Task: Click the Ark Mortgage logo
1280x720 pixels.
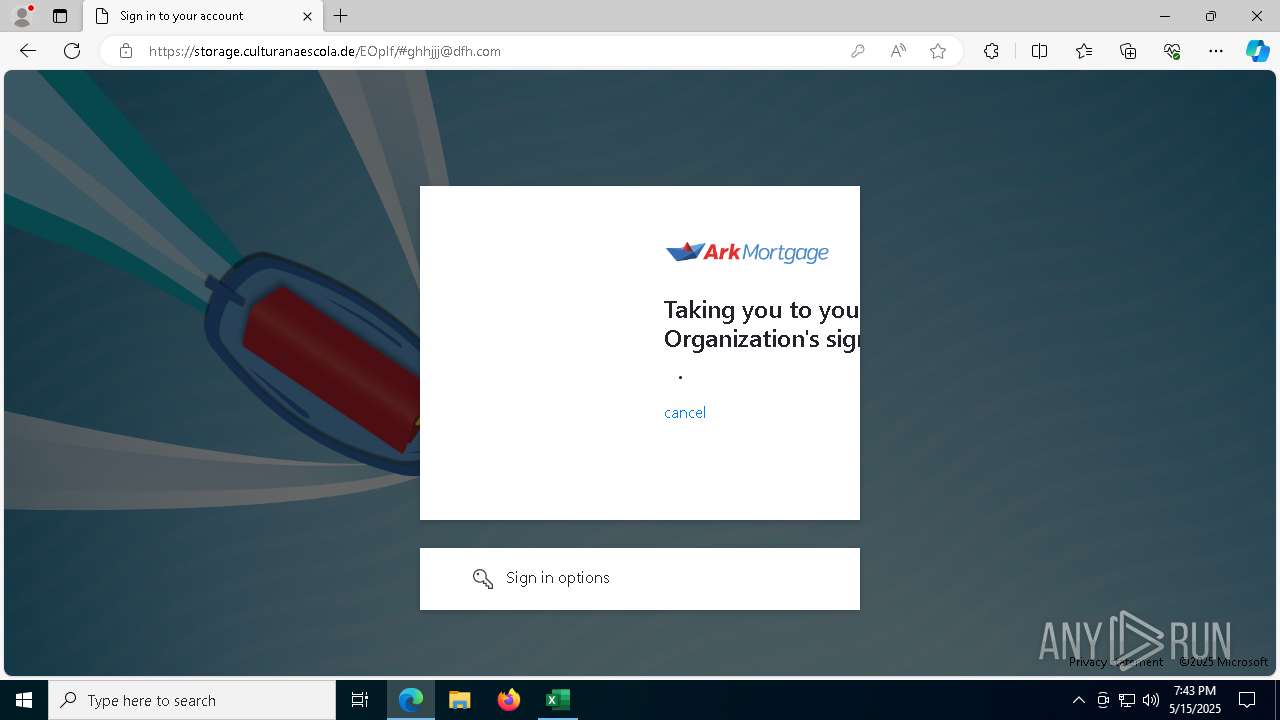Action: (747, 252)
